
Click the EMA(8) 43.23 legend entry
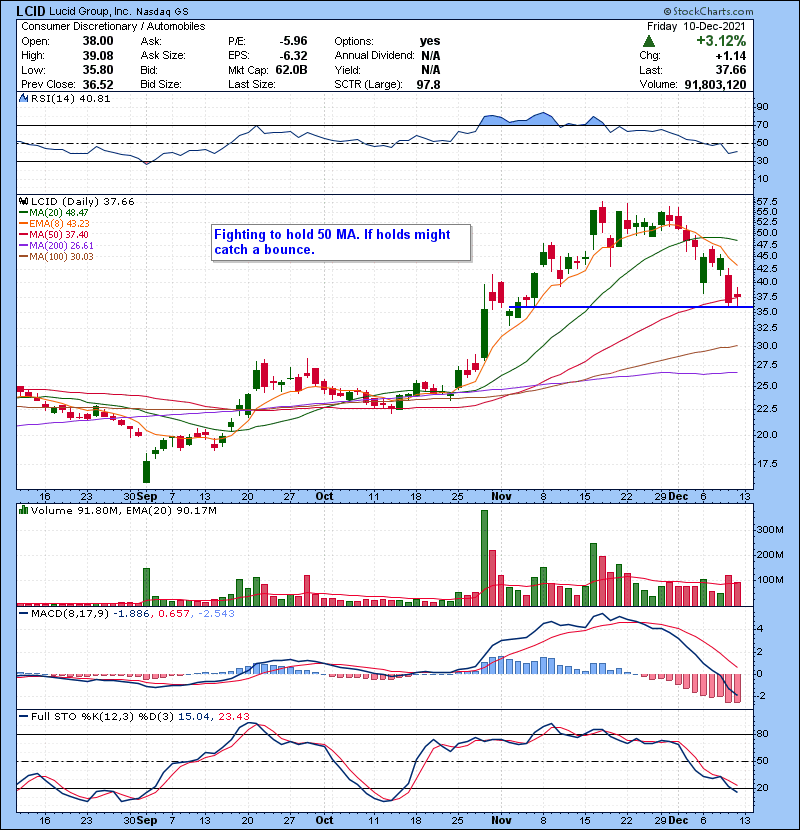[54, 224]
